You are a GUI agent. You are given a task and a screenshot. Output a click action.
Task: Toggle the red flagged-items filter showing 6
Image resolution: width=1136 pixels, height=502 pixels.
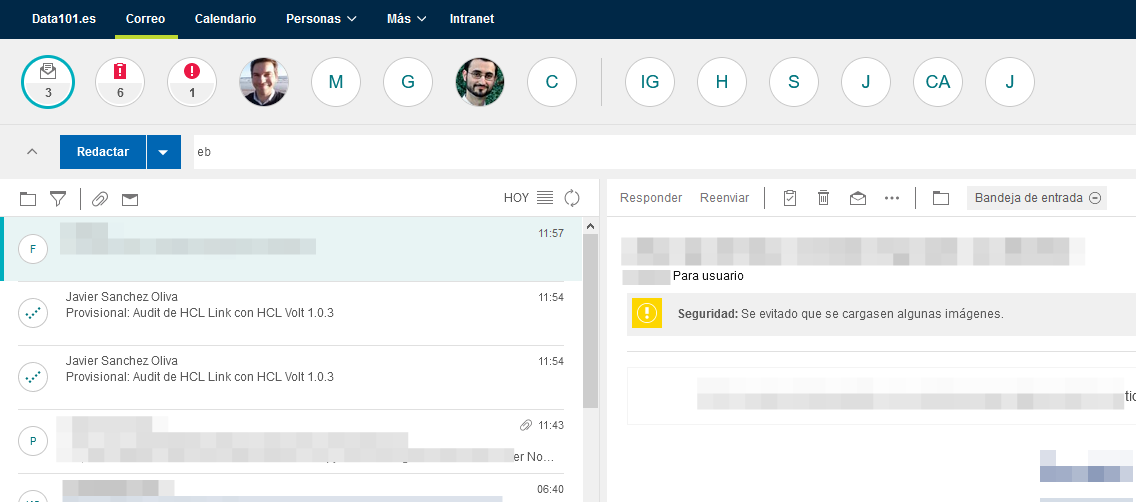[120, 82]
